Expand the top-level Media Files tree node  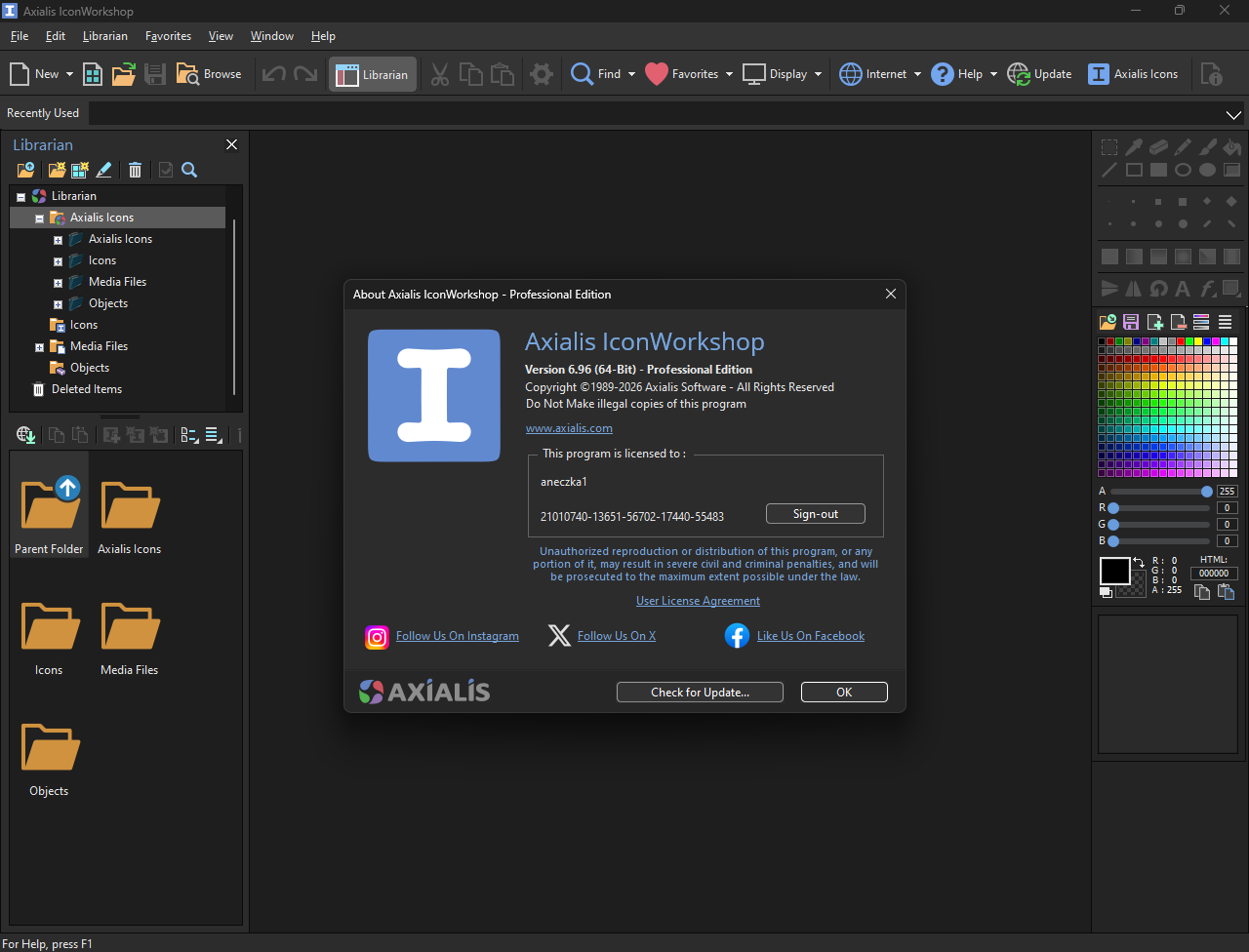pyautogui.click(x=40, y=347)
